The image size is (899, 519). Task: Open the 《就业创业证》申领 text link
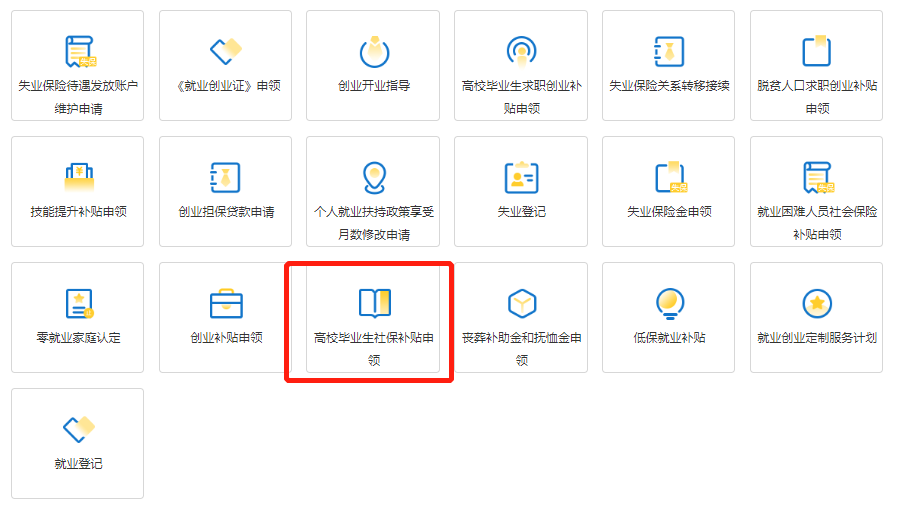pyautogui.click(x=228, y=86)
